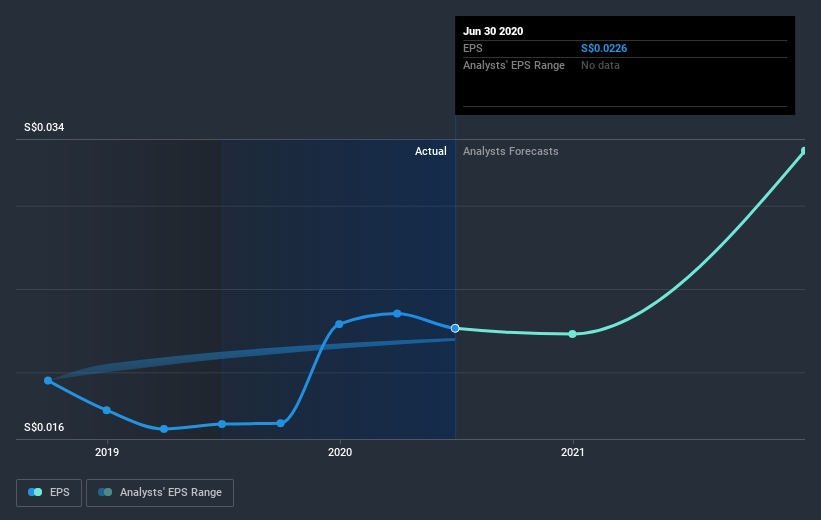Viewport: 821px width, 520px height.
Task: Click the EPS data point at 2019 tick
Action: pos(106,410)
